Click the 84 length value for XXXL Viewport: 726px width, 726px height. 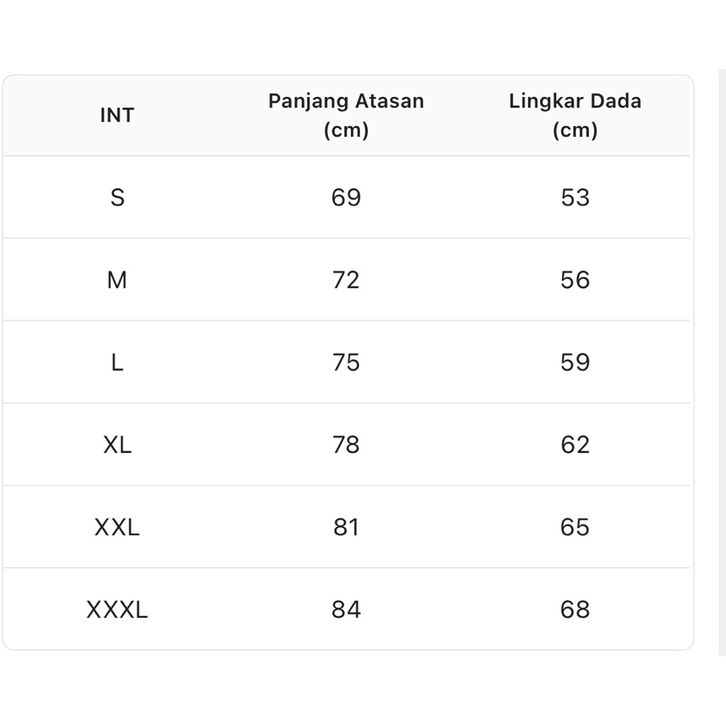coord(346,610)
